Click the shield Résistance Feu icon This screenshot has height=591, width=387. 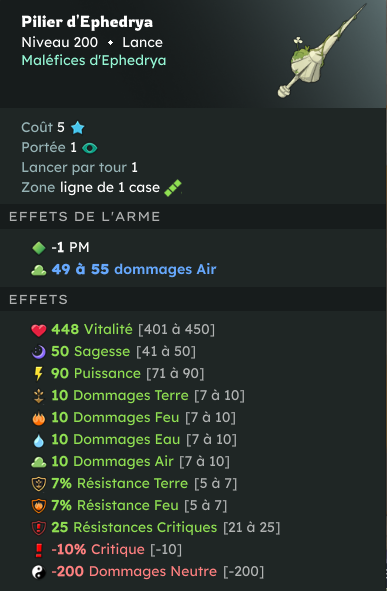point(38,505)
